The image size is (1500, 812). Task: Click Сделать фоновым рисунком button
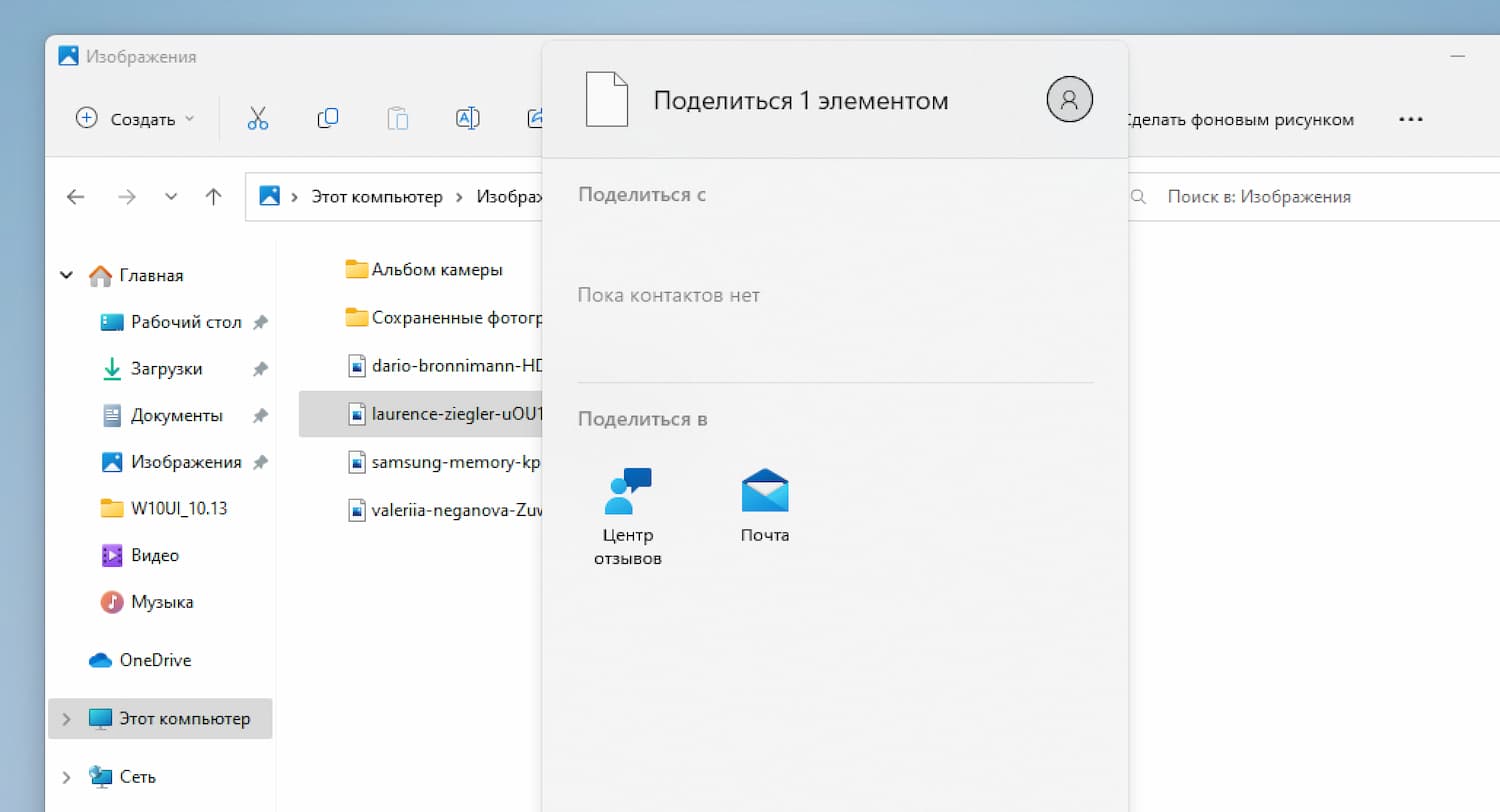click(1240, 120)
